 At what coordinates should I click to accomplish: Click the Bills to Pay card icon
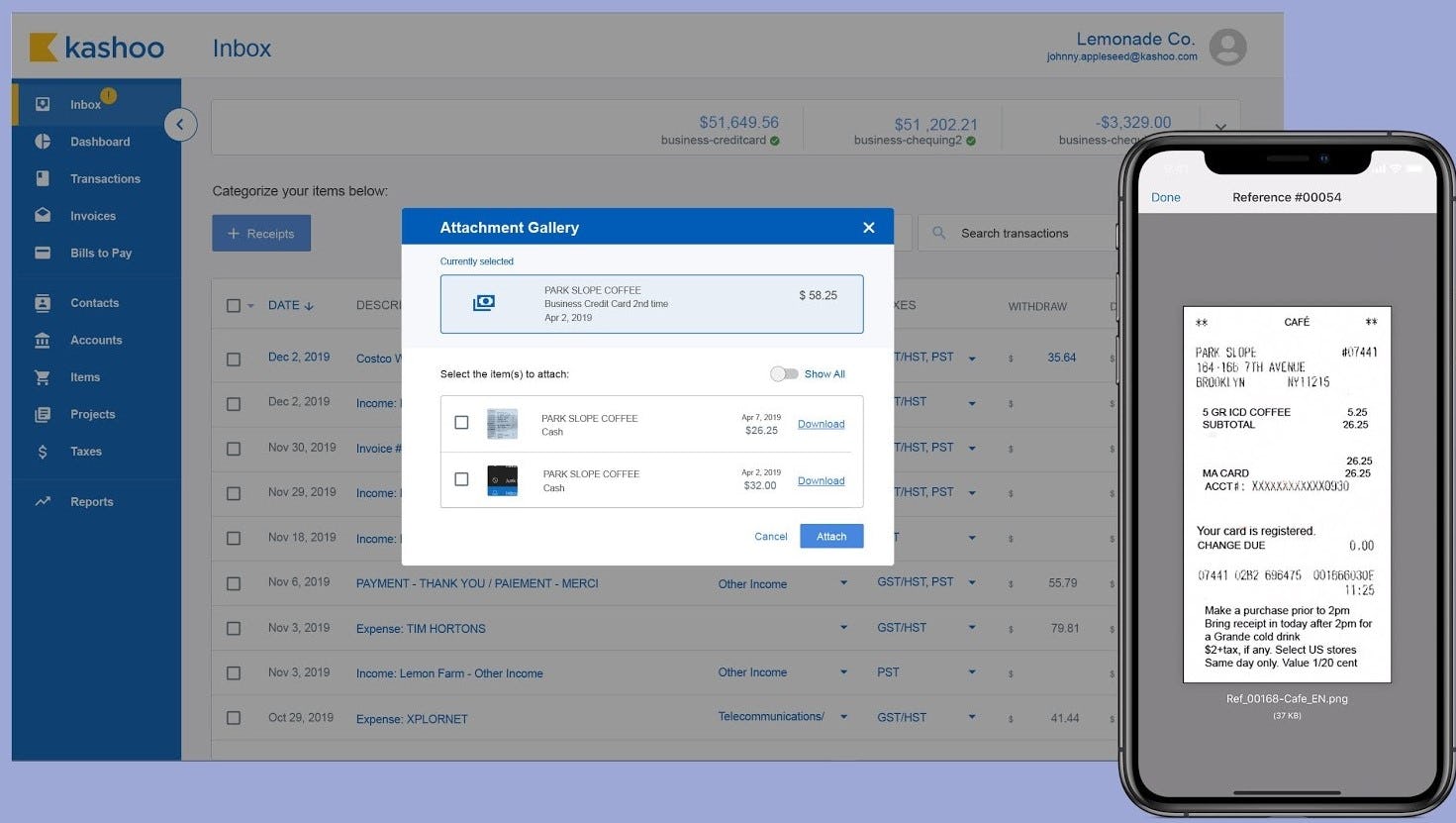(x=43, y=253)
